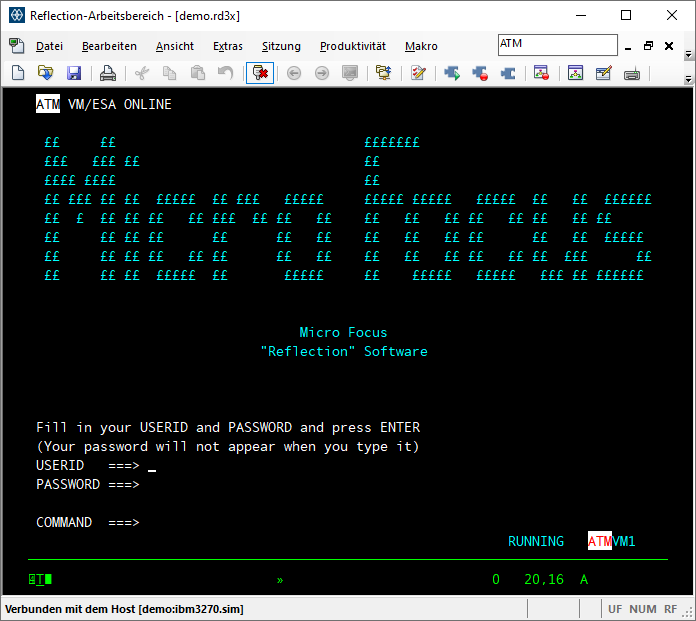Viewport: 696px width, 621px height.
Task: Restore the inner document window
Action: (x=649, y=46)
